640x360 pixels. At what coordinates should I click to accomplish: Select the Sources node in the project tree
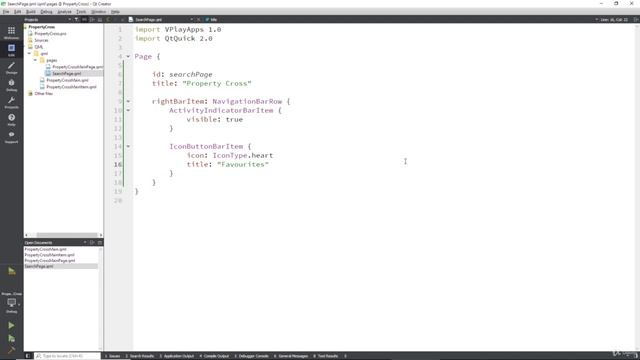[x=41, y=40]
